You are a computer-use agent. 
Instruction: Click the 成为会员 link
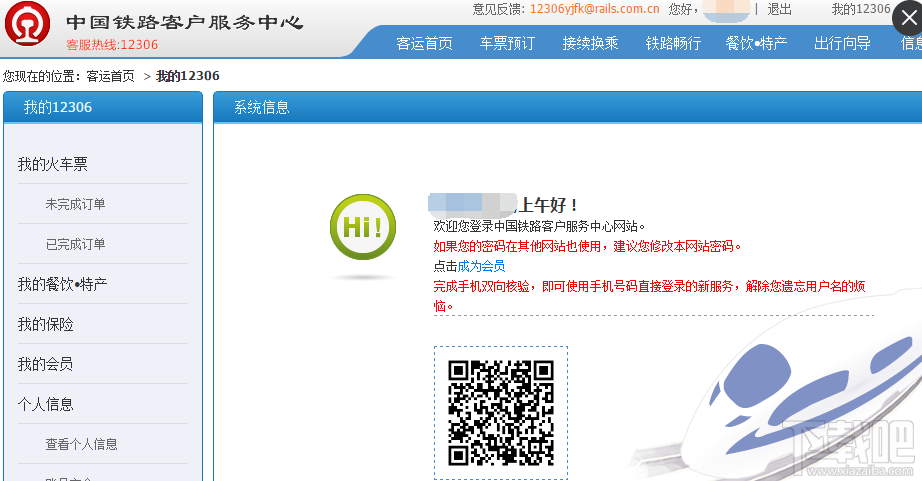[x=481, y=266]
